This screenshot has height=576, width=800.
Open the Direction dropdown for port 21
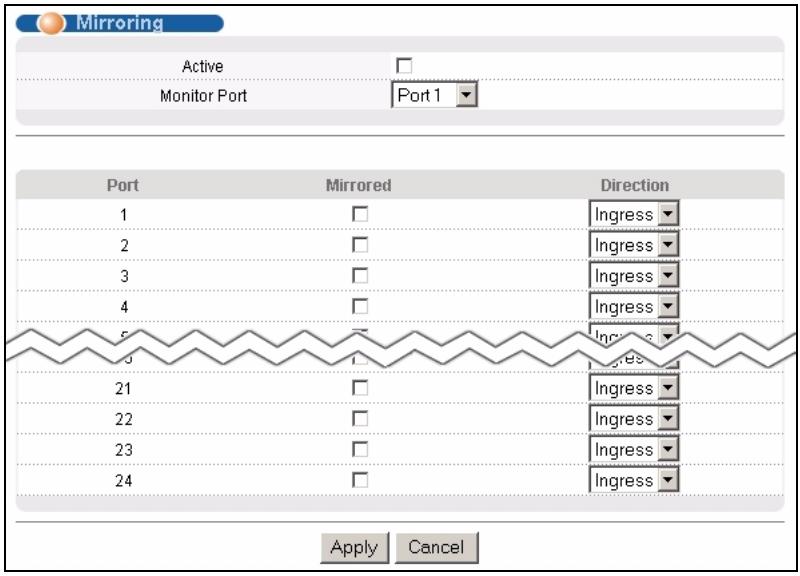click(634, 388)
